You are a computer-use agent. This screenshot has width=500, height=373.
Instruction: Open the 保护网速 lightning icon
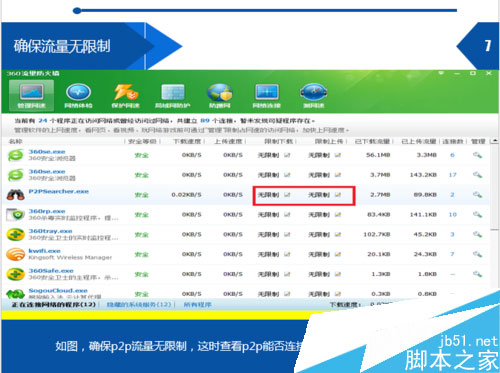coord(125,95)
